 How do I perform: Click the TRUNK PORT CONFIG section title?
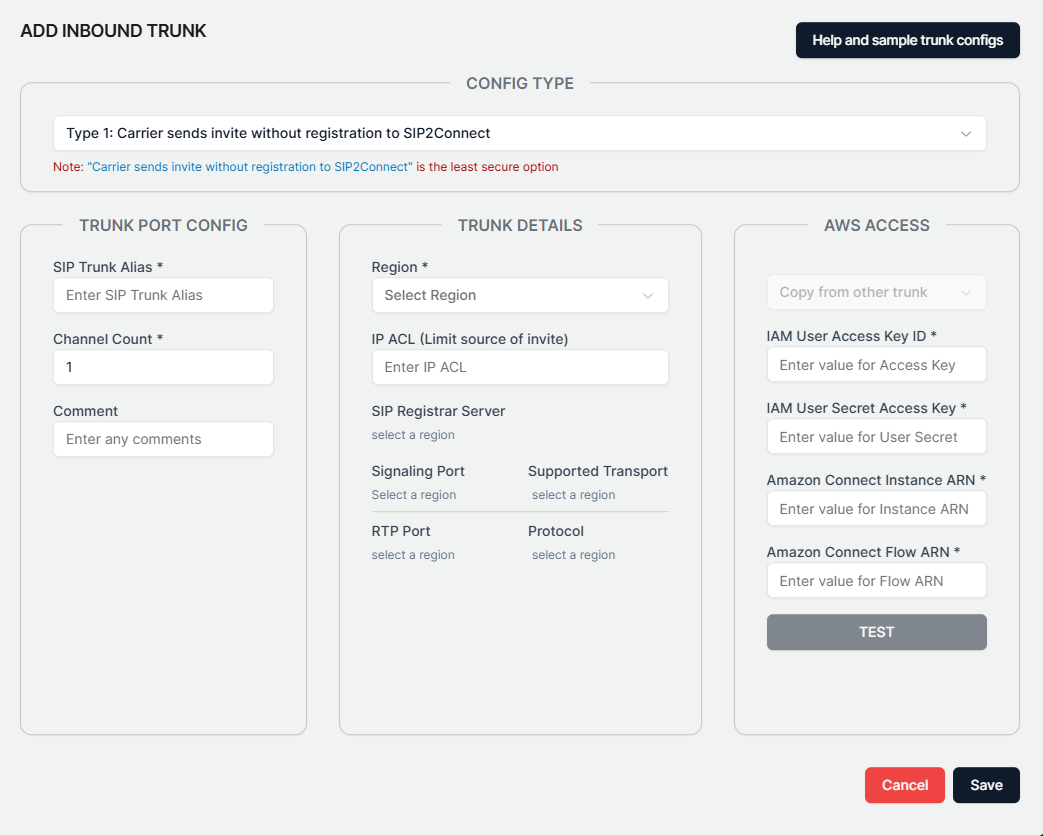point(163,225)
